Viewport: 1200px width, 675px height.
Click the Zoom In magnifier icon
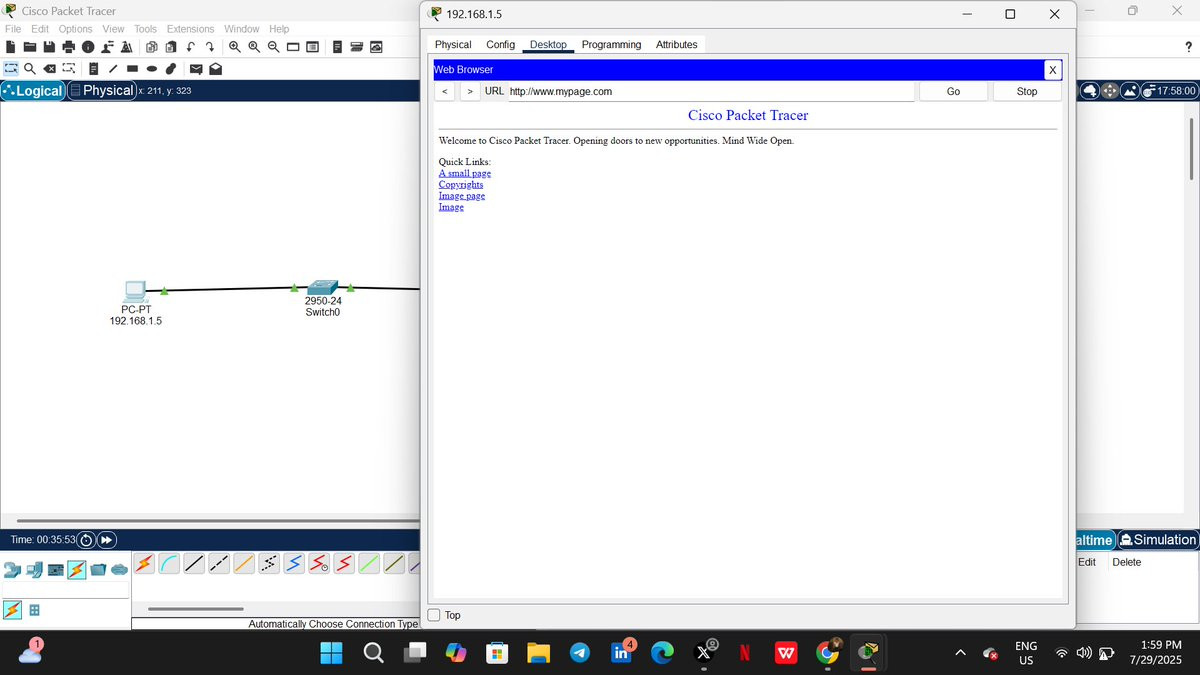click(235, 47)
